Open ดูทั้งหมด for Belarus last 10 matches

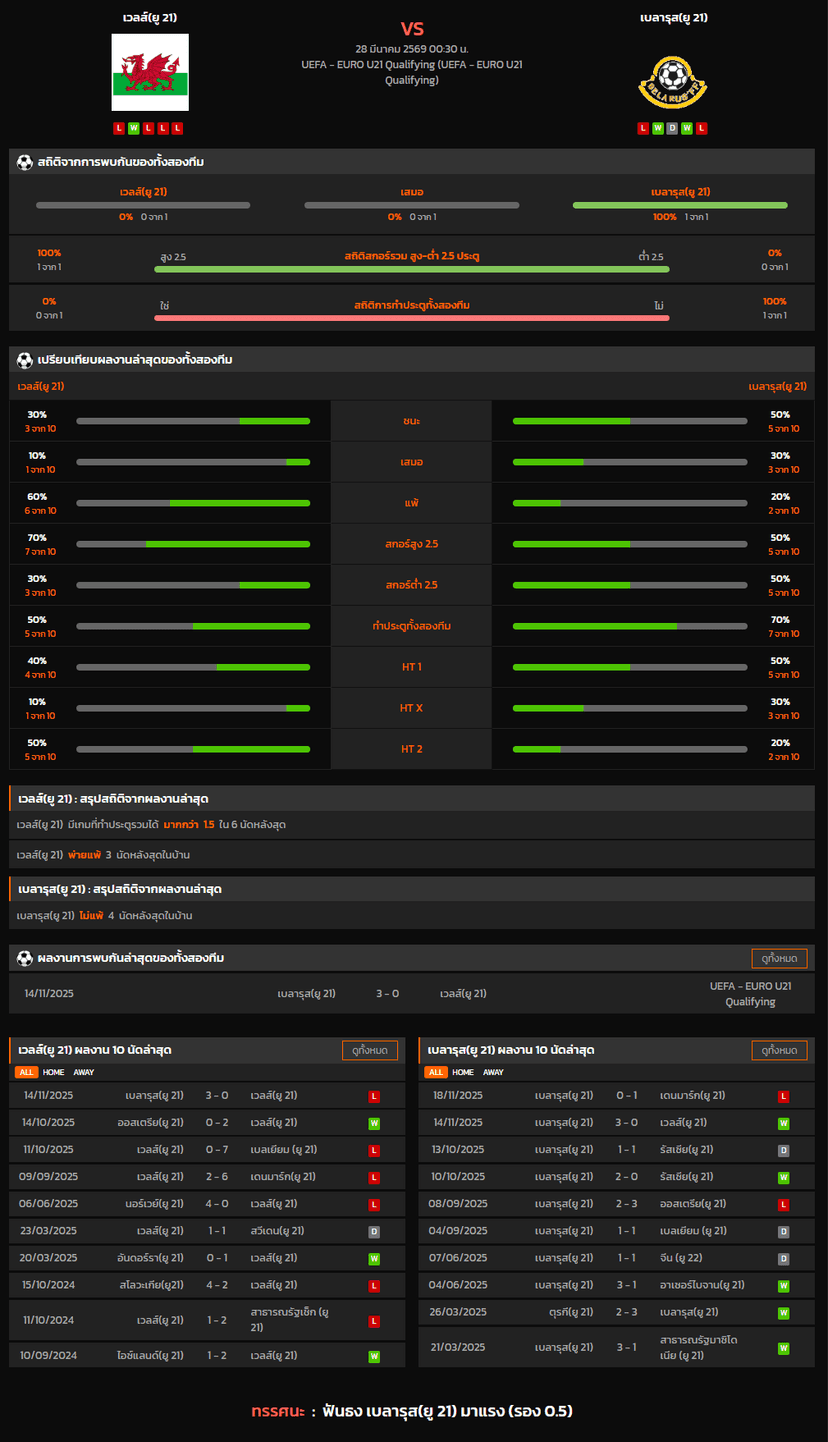(x=778, y=1050)
